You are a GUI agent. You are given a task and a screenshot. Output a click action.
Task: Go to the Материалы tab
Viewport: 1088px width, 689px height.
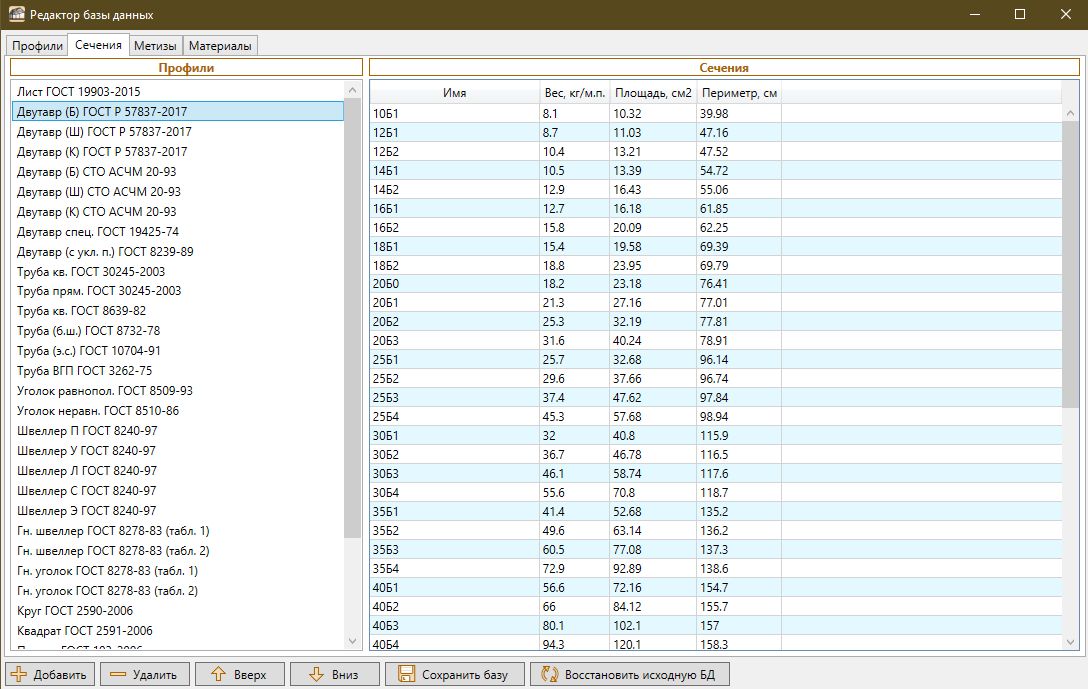[220, 46]
